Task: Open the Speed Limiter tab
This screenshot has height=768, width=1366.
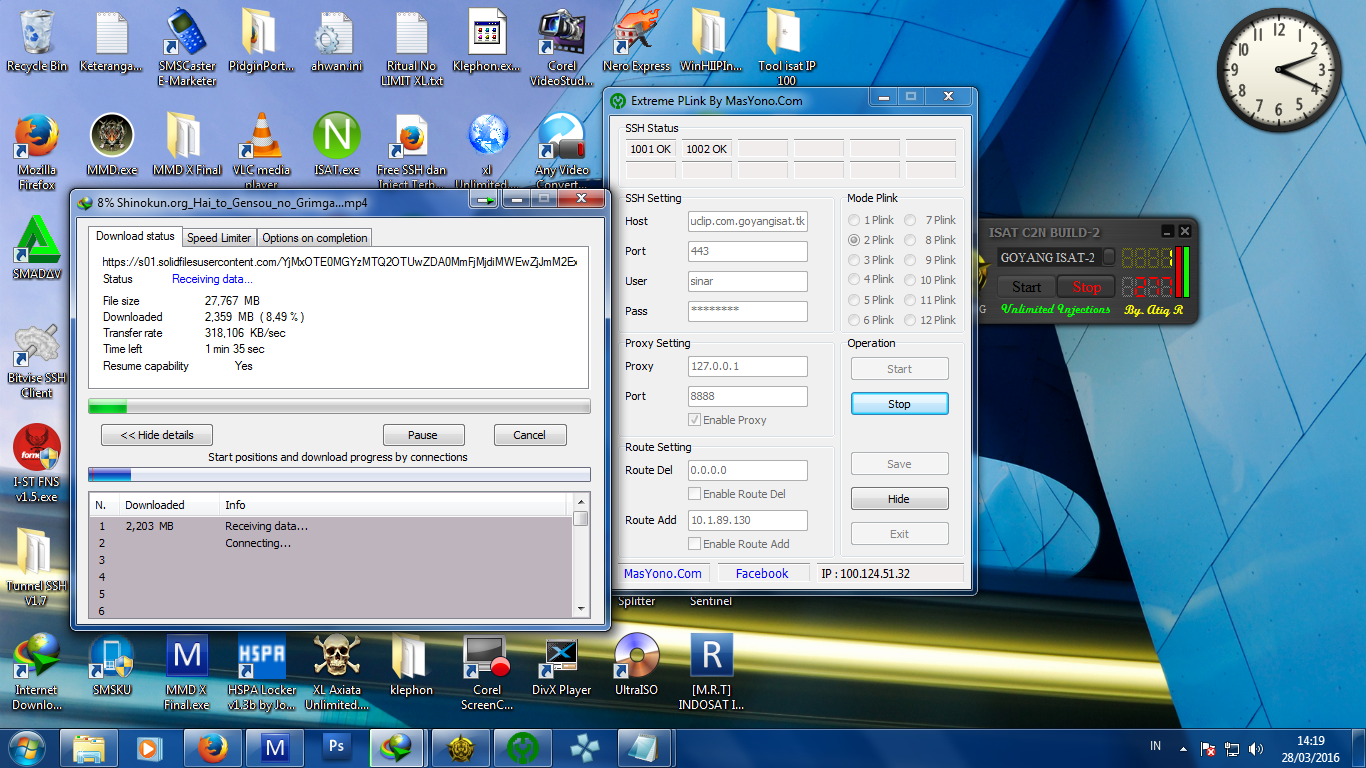Action: (x=219, y=238)
